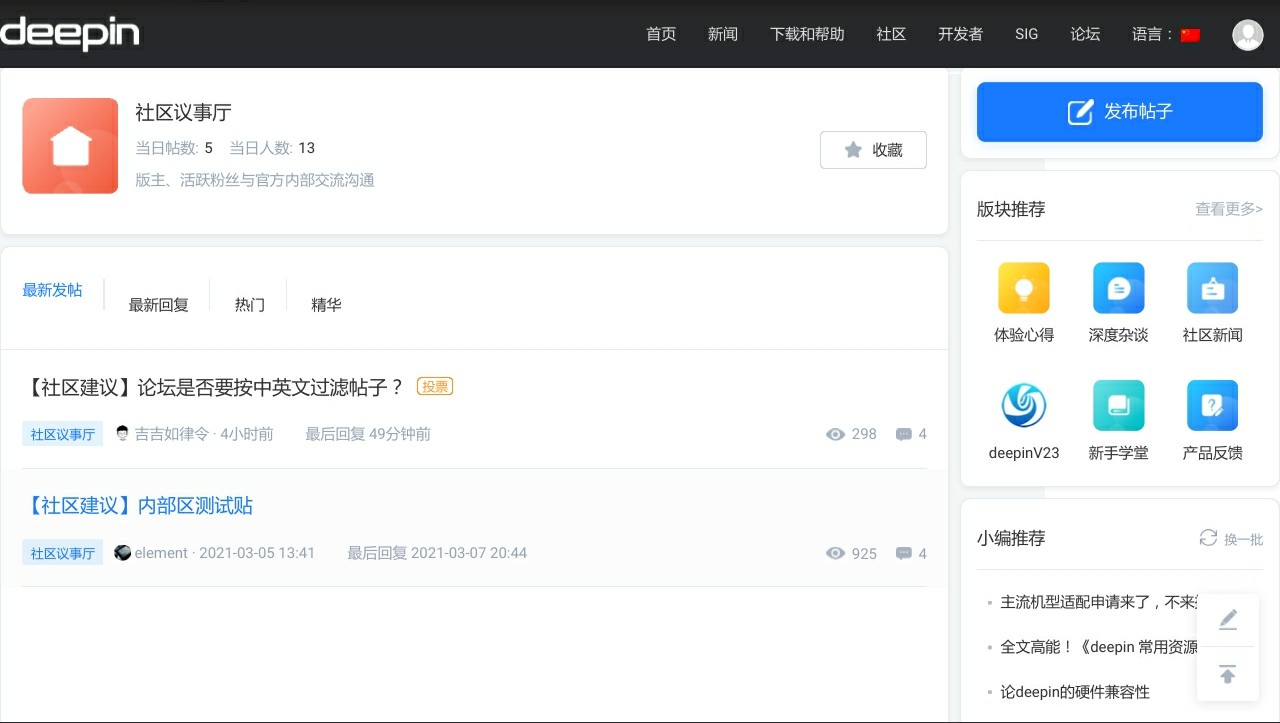The height and width of the screenshot is (723, 1280).
Task: Open recommended article 论deepin的硬件兼容性
Action: point(1075,692)
